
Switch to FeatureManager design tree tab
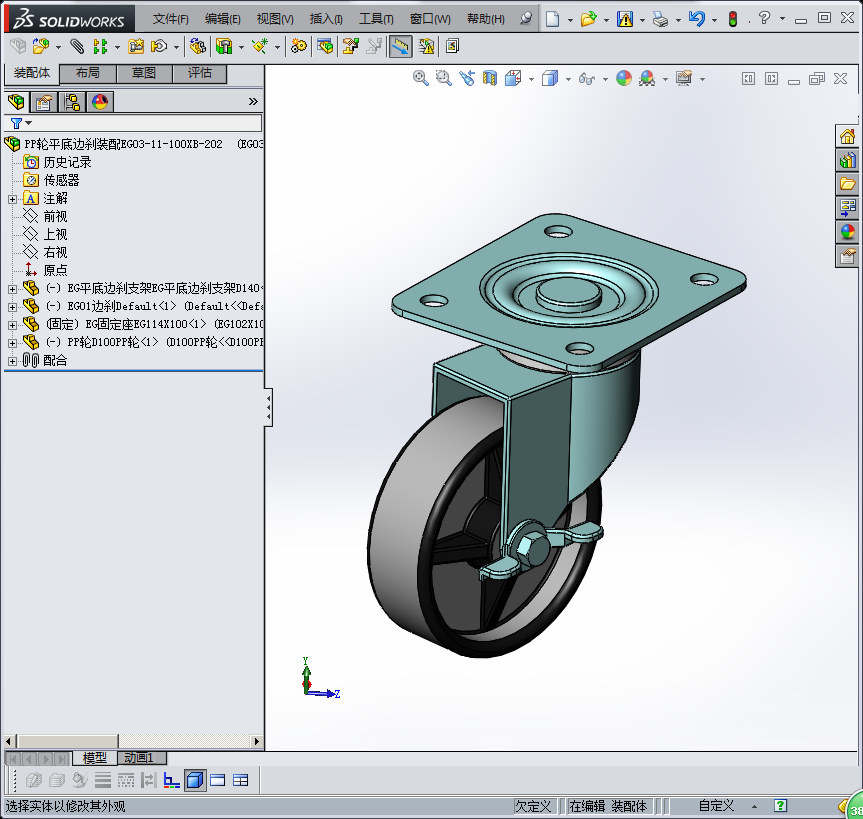17,102
